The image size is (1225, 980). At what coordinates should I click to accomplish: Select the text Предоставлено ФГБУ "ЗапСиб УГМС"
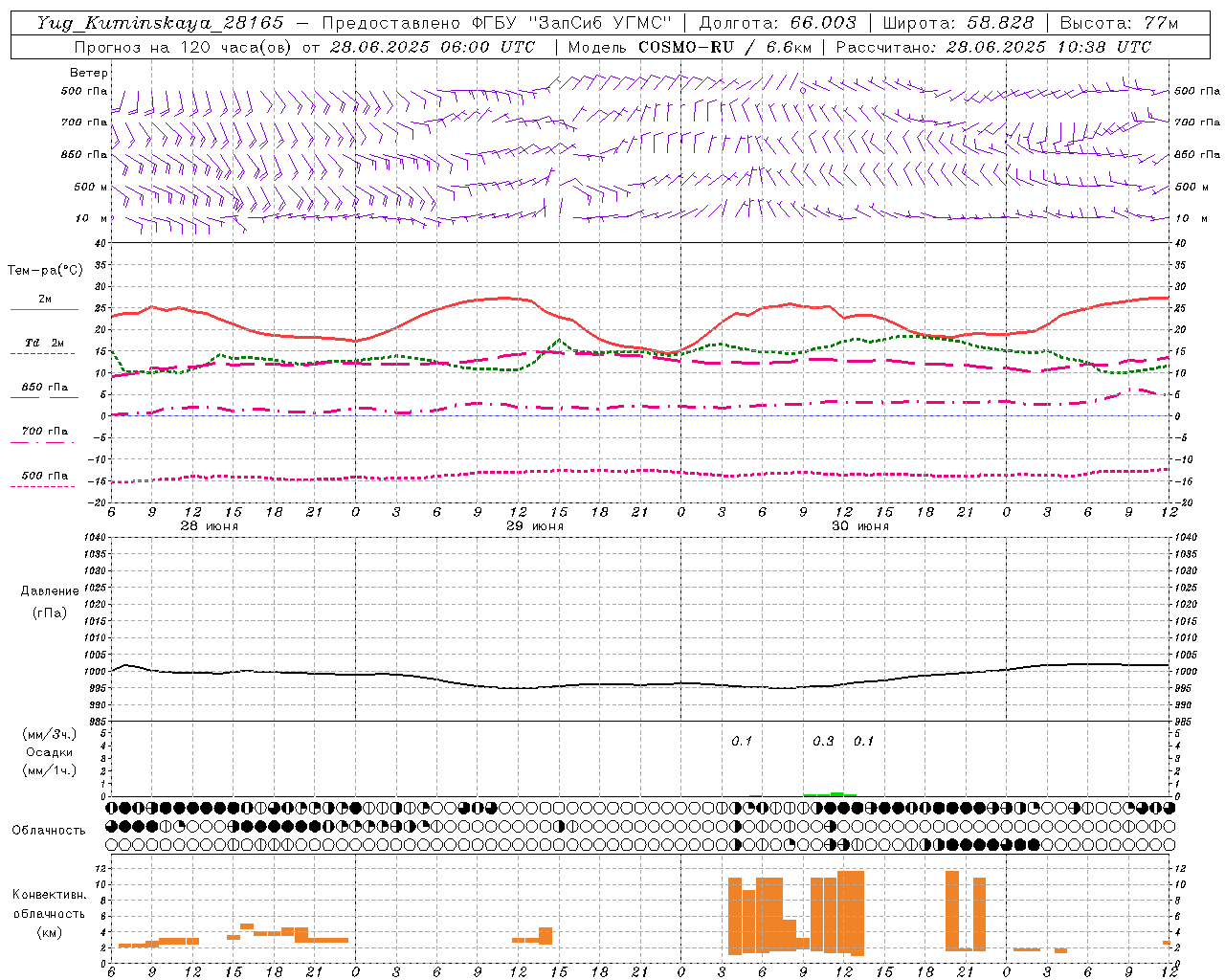point(497,23)
